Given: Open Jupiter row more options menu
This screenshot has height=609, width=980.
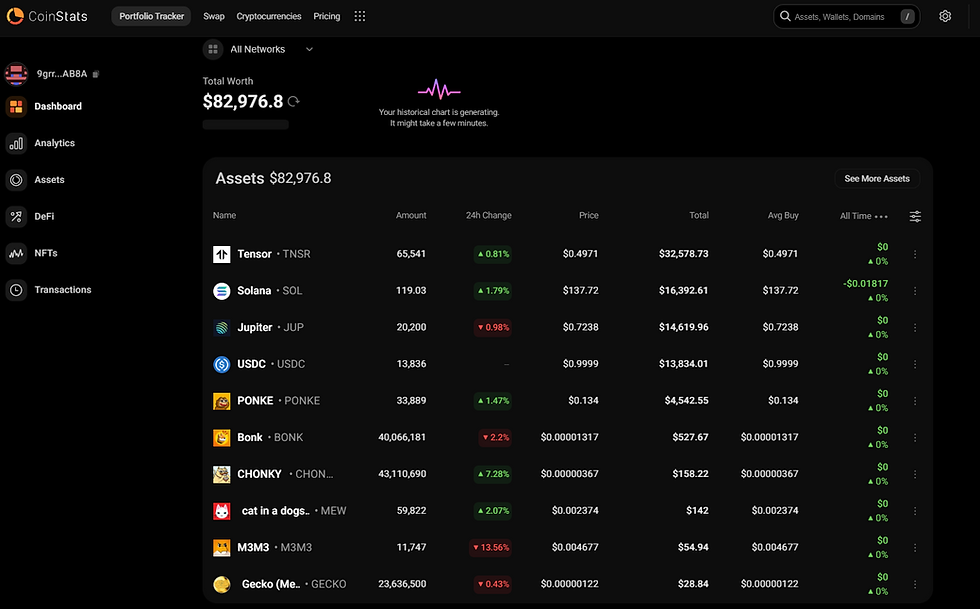Looking at the screenshot, I should pos(915,328).
